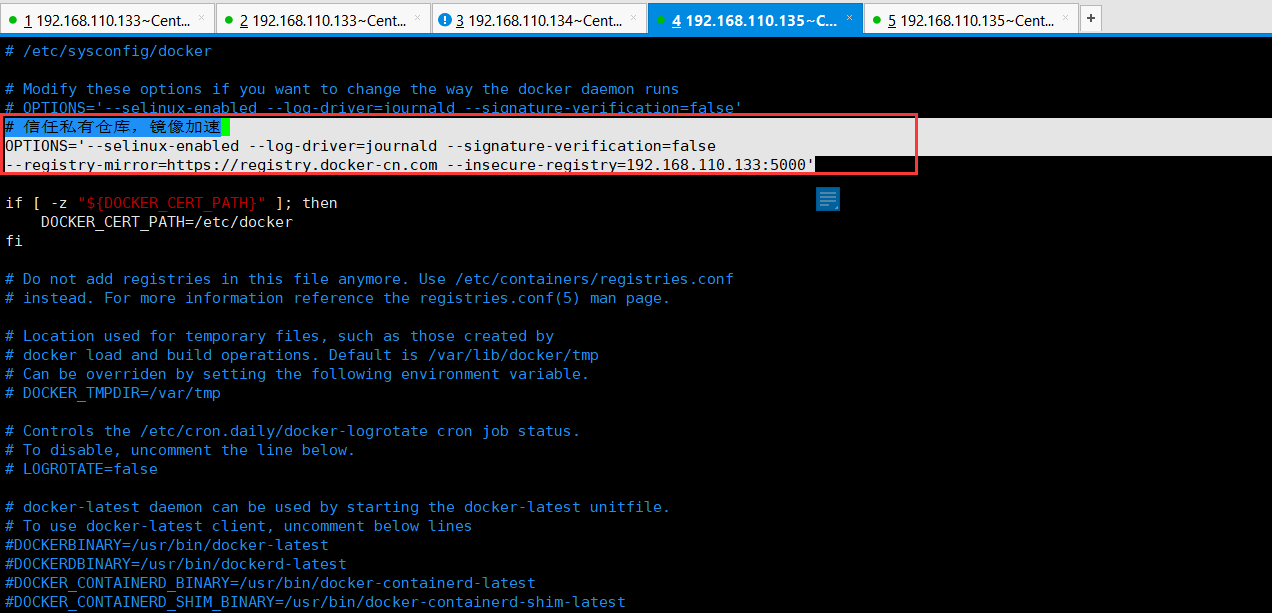
Task: Click '#DOCKER_CONTAINERD_SHIM_BINARY=' line
Action: click(x=315, y=602)
